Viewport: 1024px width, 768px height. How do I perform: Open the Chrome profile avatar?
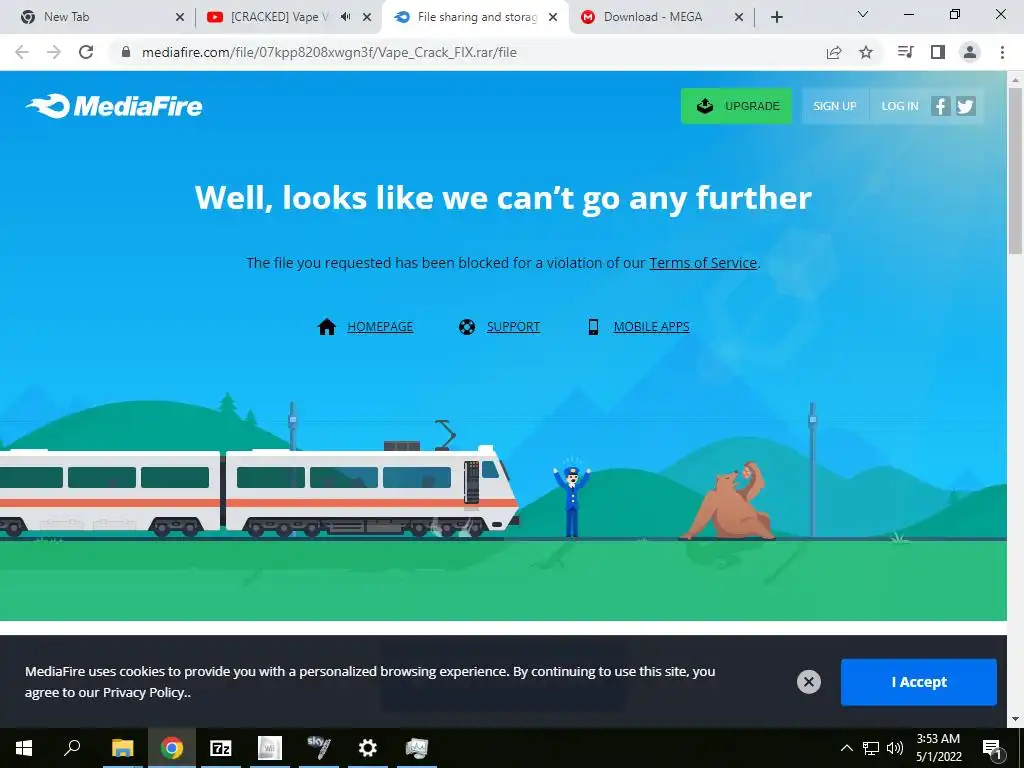pos(970,52)
